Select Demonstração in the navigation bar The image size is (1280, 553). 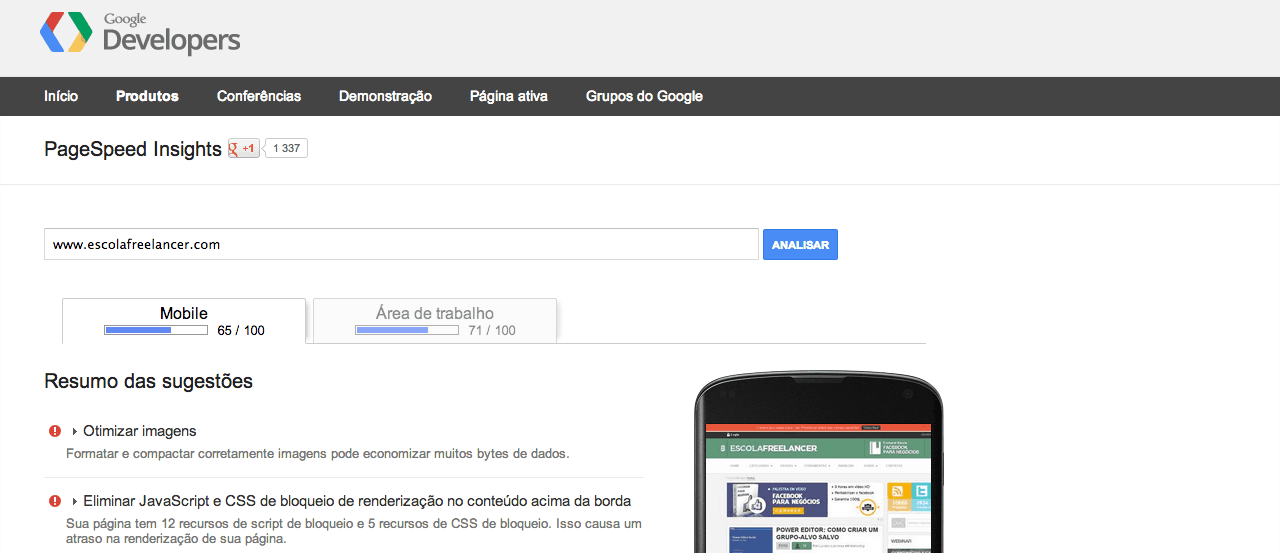(385, 96)
